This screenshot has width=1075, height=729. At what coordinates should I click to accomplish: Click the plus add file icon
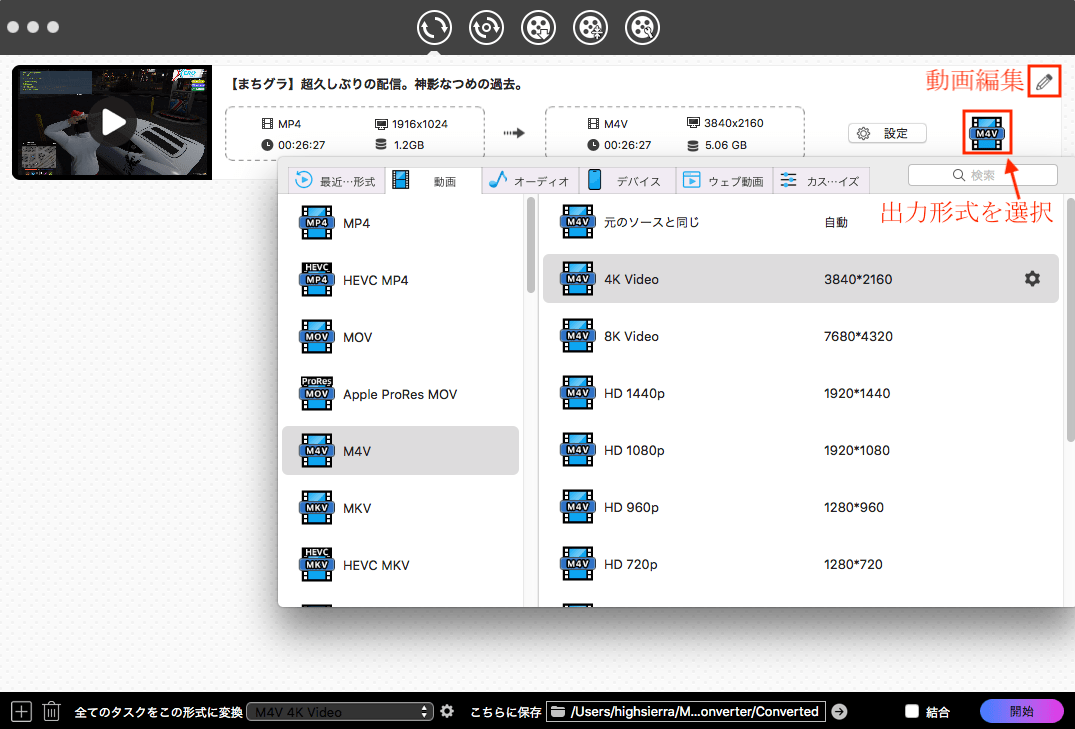[x=21, y=712]
